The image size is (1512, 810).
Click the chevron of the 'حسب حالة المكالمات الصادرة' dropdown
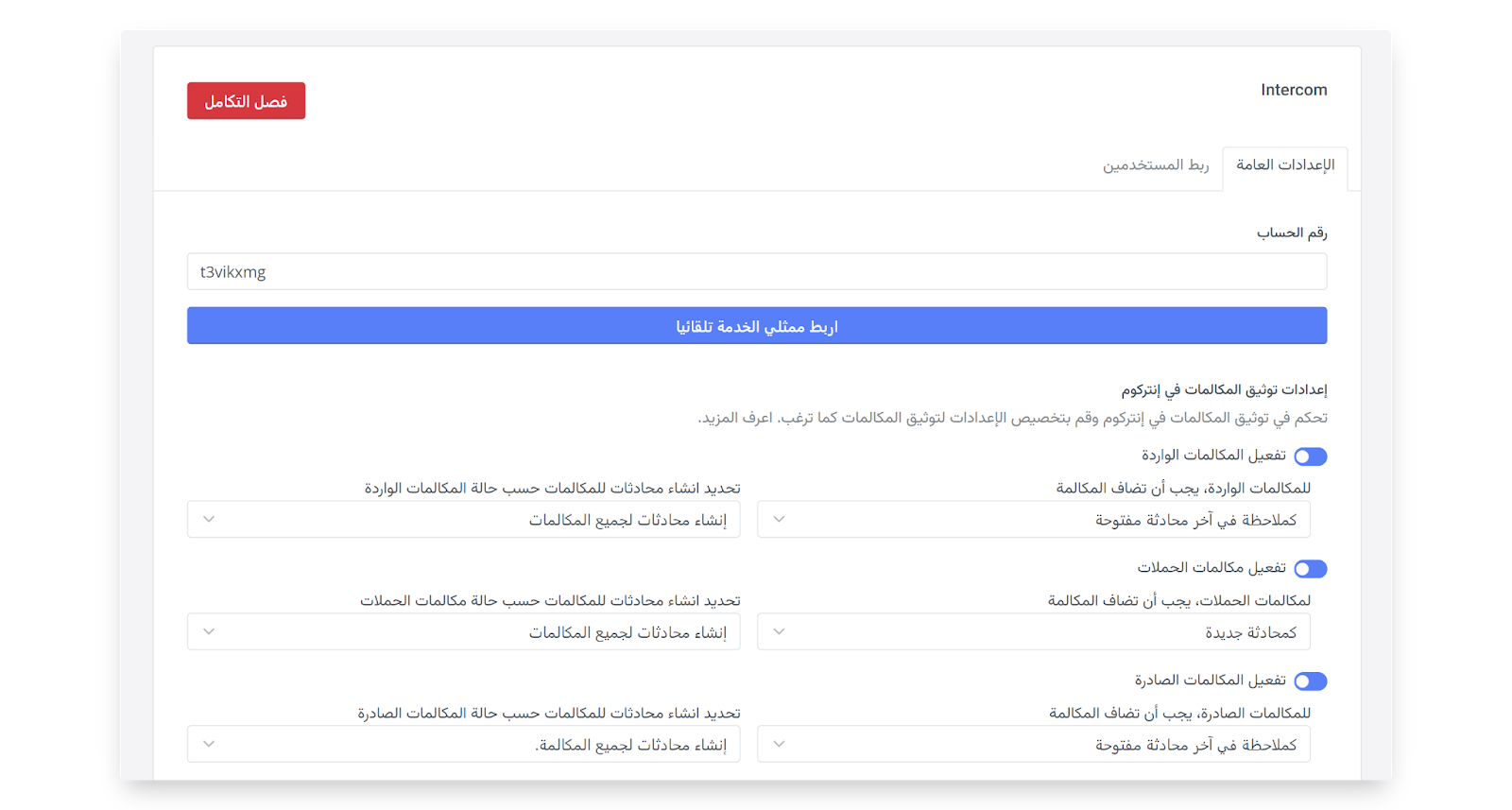click(210, 745)
